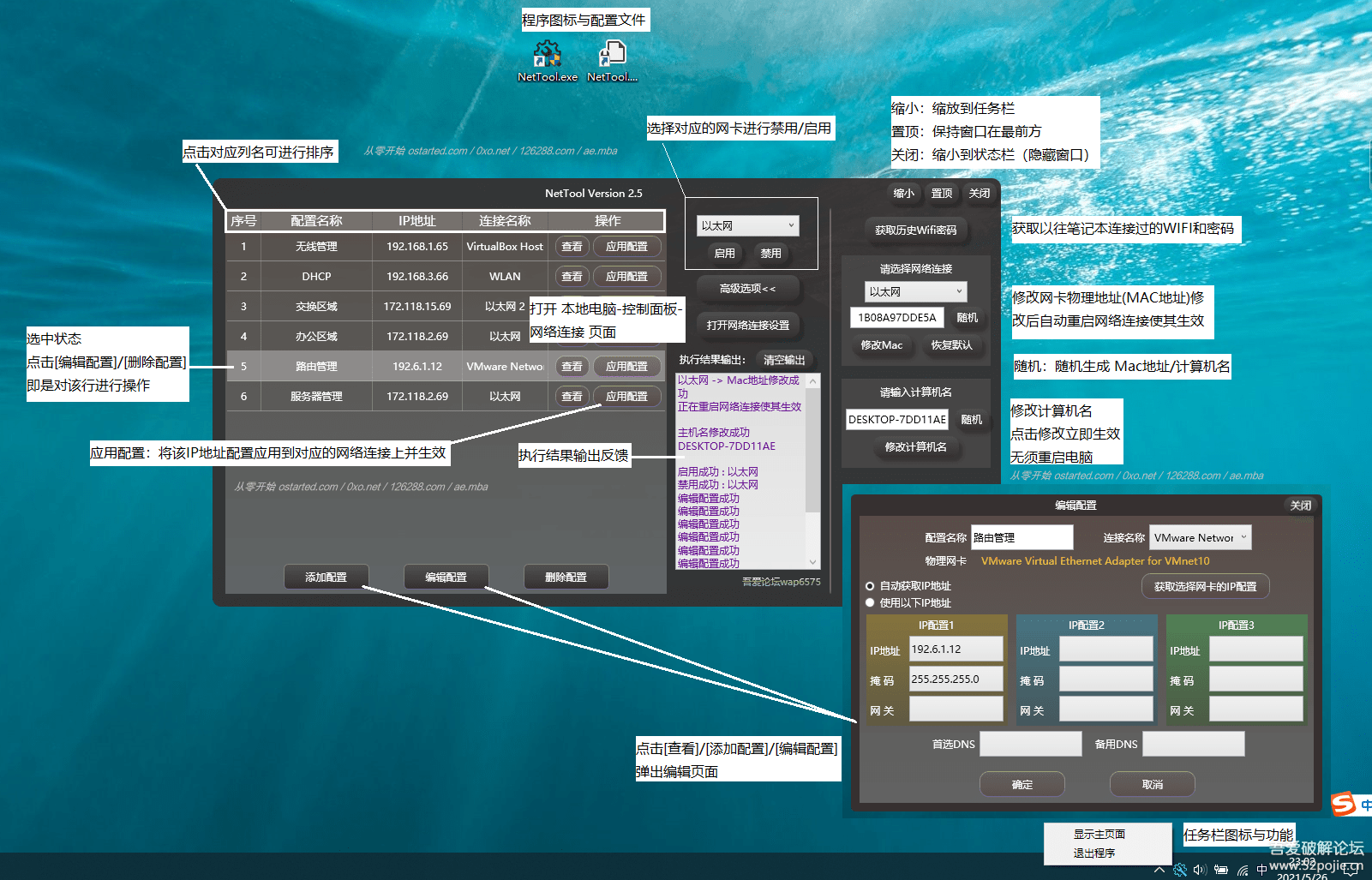Image resolution: width=1372 pixels, height=880 pixels.
Task: Click 查看 for the 路由管理 row
Action: coord(572,367)
